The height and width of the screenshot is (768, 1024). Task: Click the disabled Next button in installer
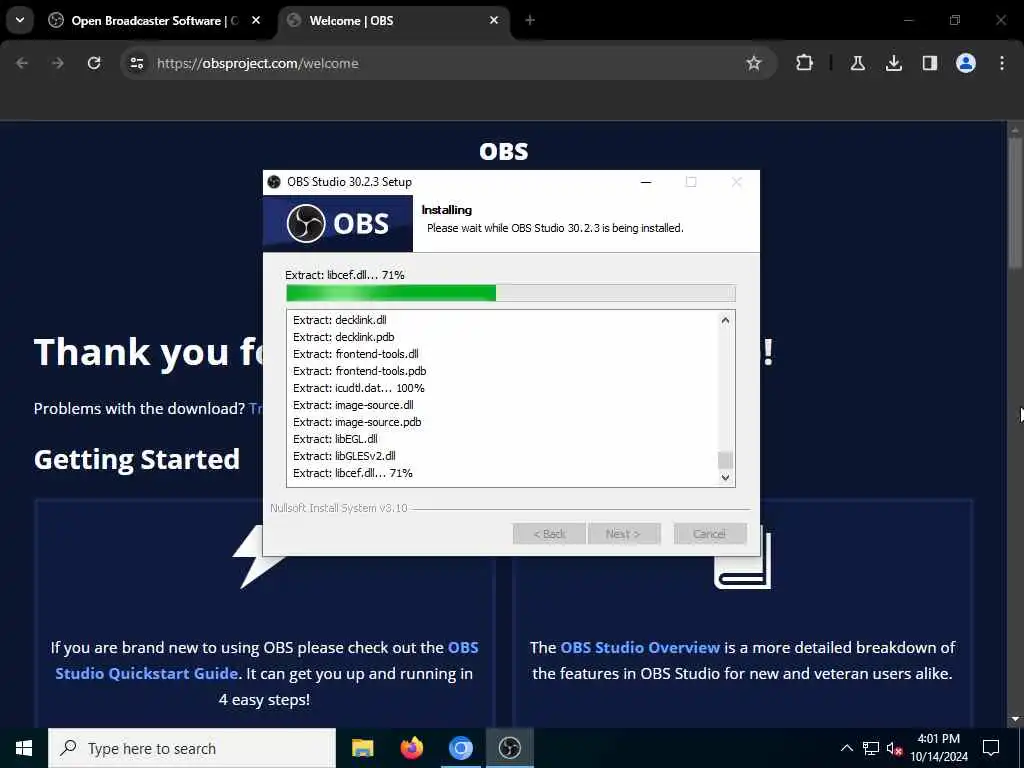click(x=624, y=534)
